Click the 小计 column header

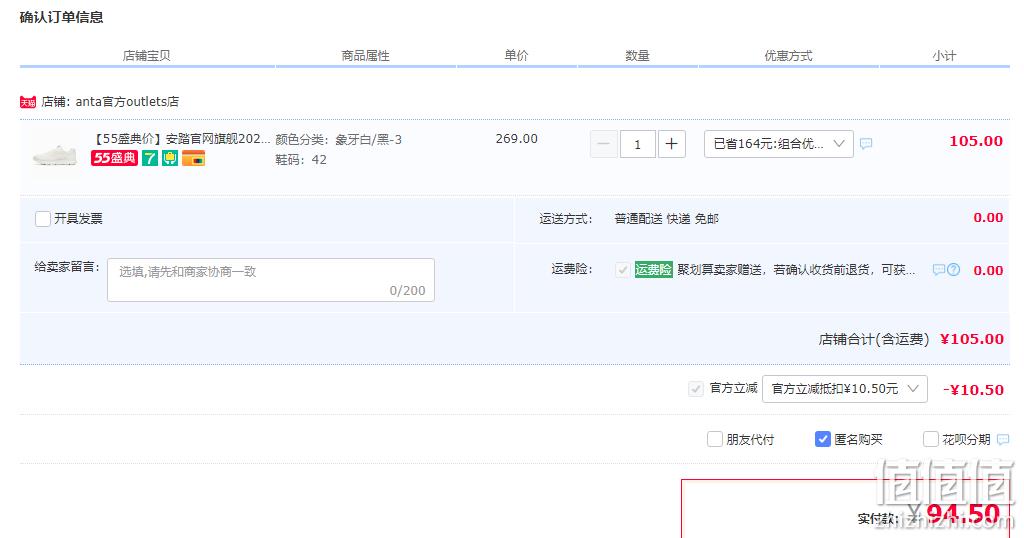(x=944, y=55)
